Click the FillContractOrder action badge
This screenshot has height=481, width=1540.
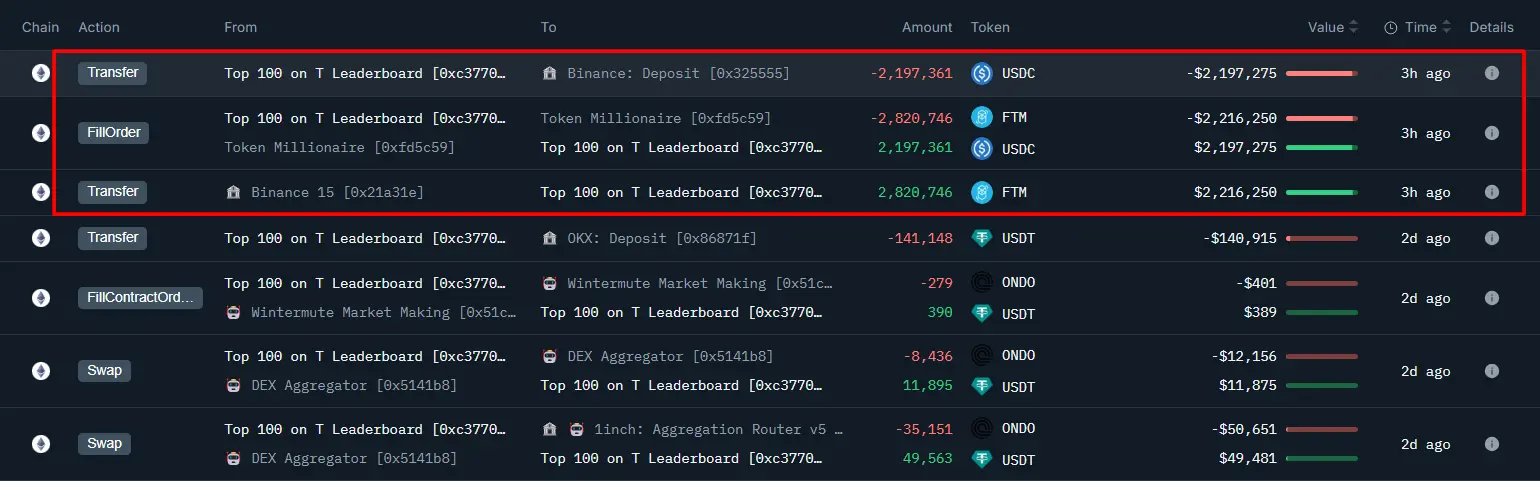pos(140,298)
